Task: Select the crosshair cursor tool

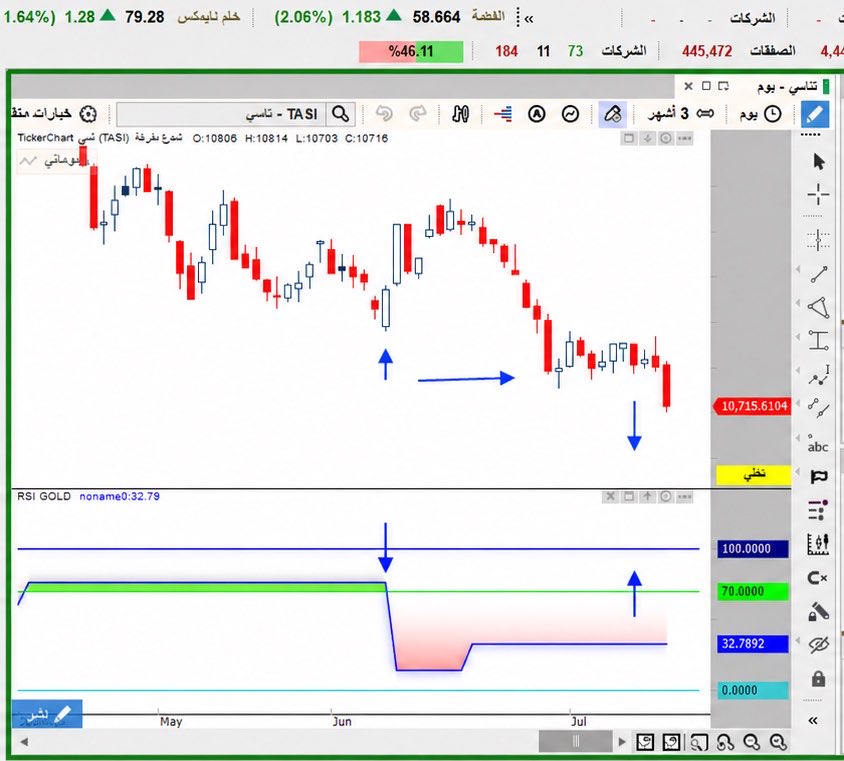Action: [x=818, y=194]
